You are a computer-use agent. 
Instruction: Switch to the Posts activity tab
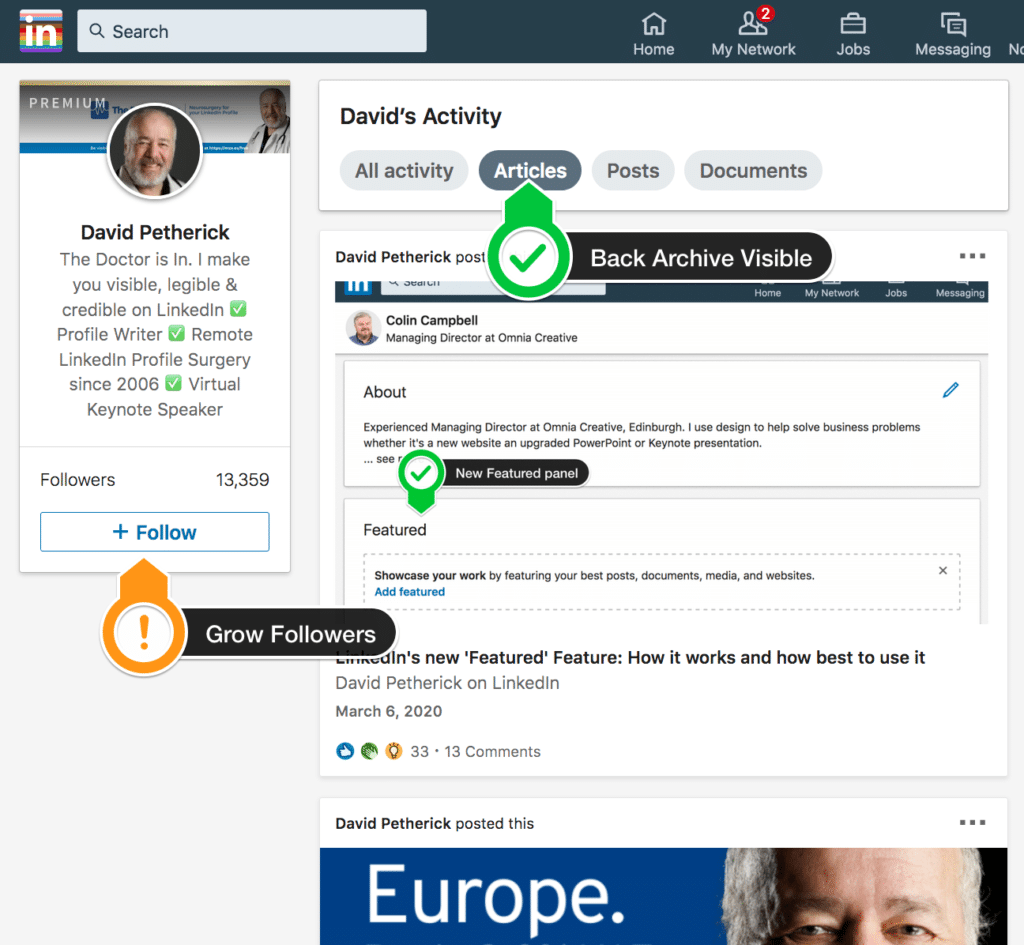coord(632,170)
